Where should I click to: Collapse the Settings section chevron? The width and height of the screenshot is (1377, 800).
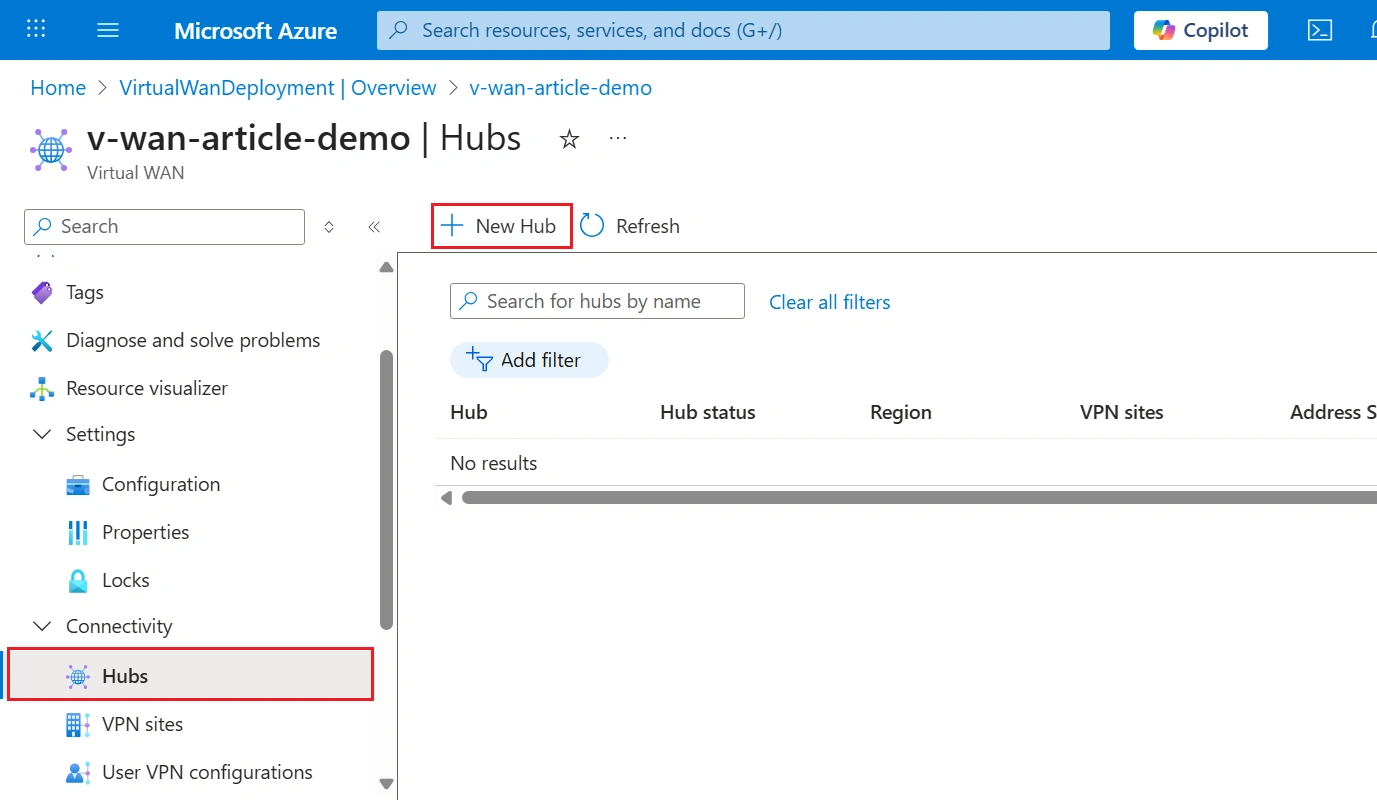42,434
